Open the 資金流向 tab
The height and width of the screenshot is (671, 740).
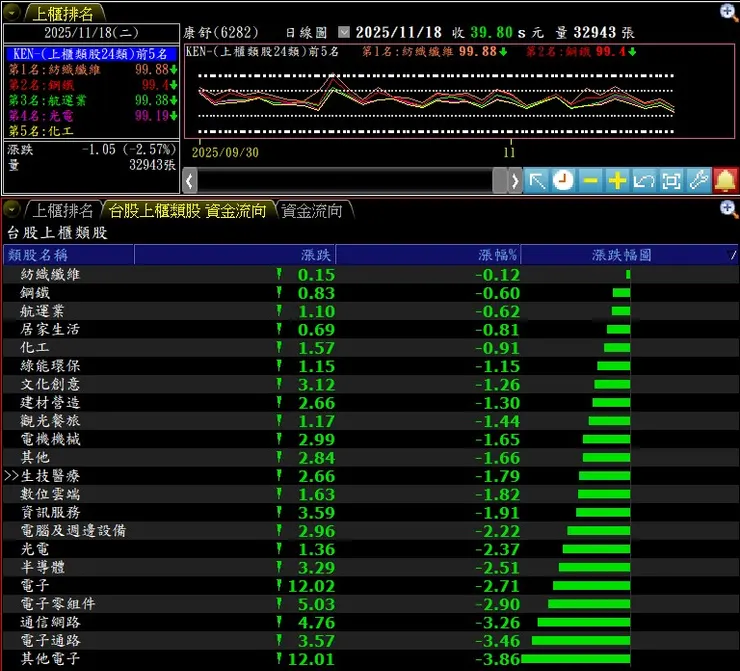(312, 210)
